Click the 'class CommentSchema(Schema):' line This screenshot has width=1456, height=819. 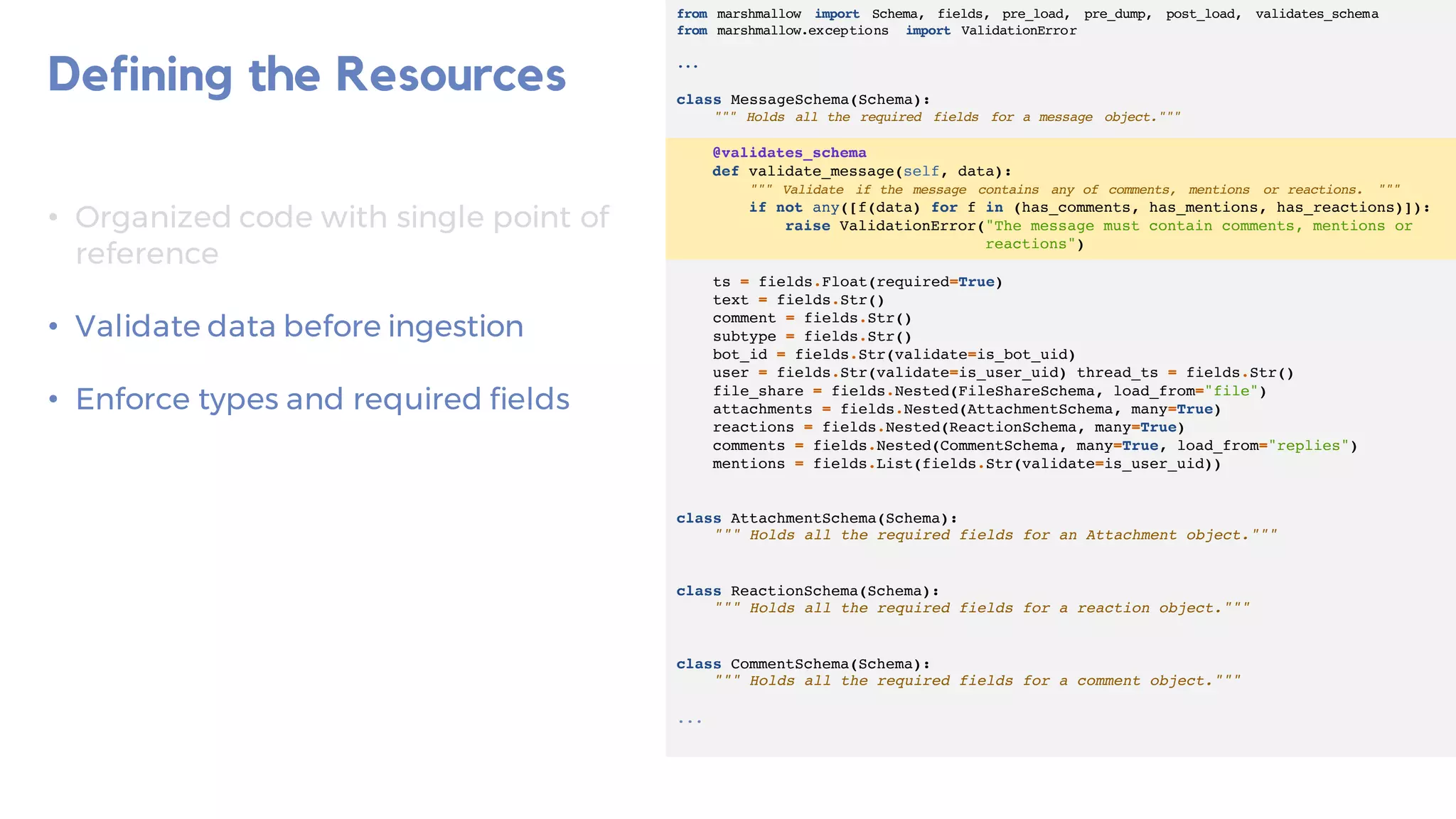point(803,664)
